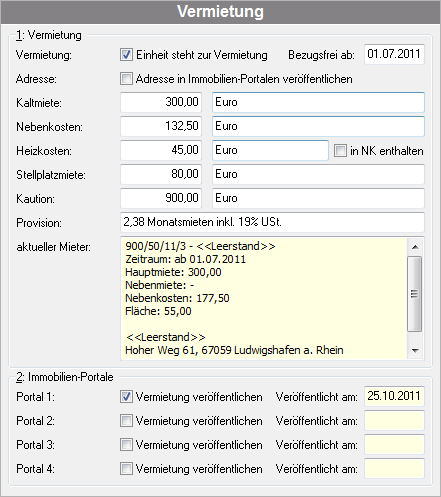
Task: Click scroll-up arrow in aktueller Mieter box
Action: 415,247
